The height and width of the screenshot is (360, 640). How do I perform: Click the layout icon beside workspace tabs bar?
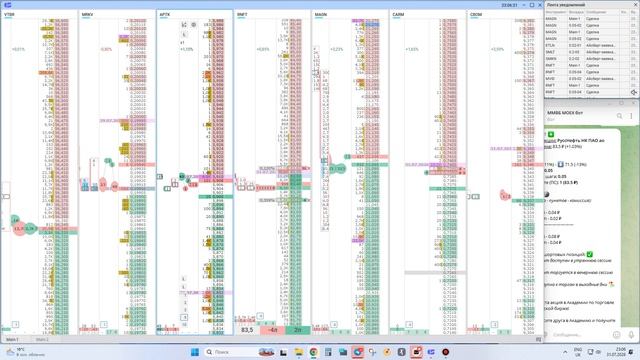point(538,340)
